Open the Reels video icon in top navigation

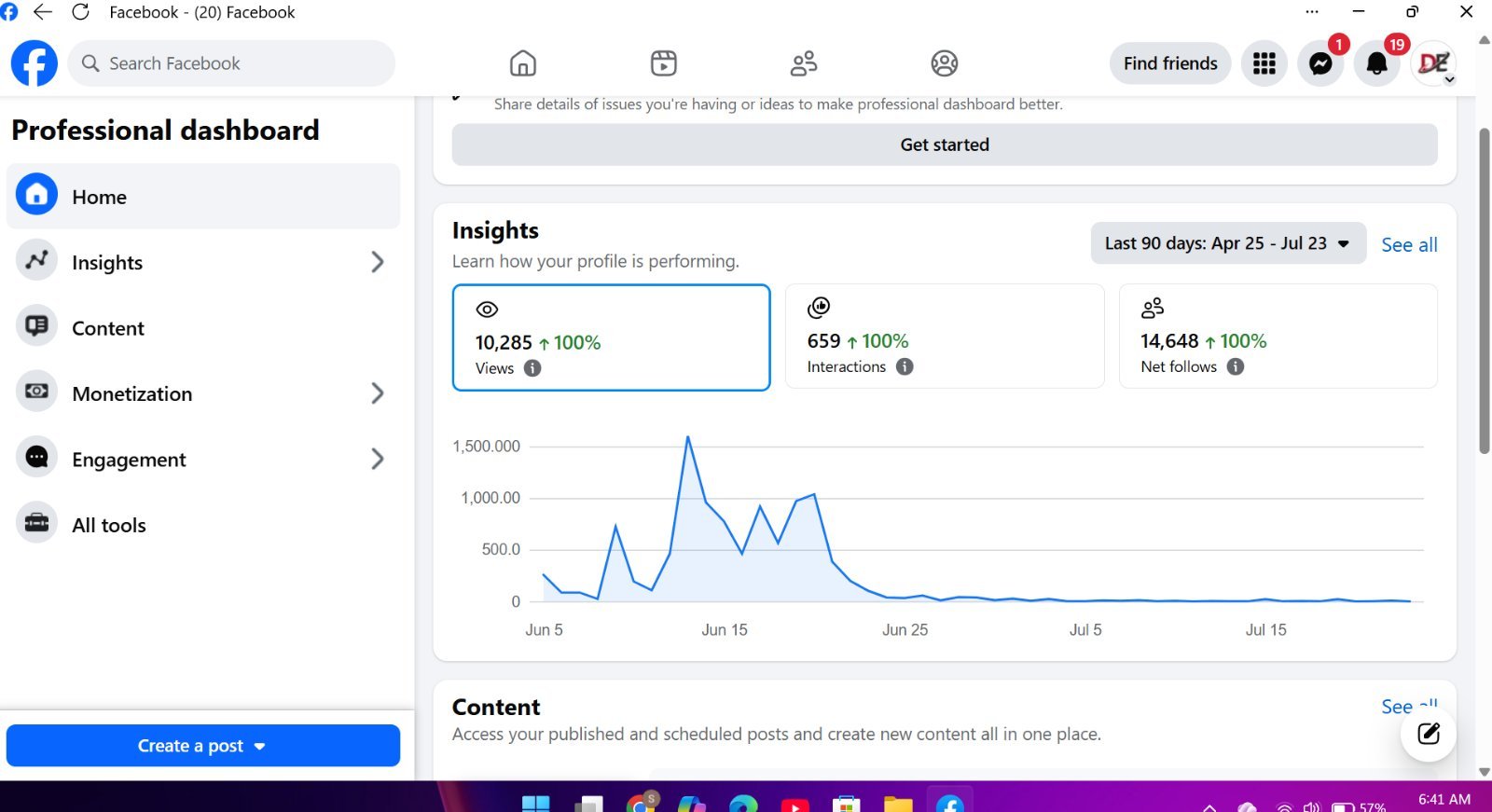tap(663, 63)
